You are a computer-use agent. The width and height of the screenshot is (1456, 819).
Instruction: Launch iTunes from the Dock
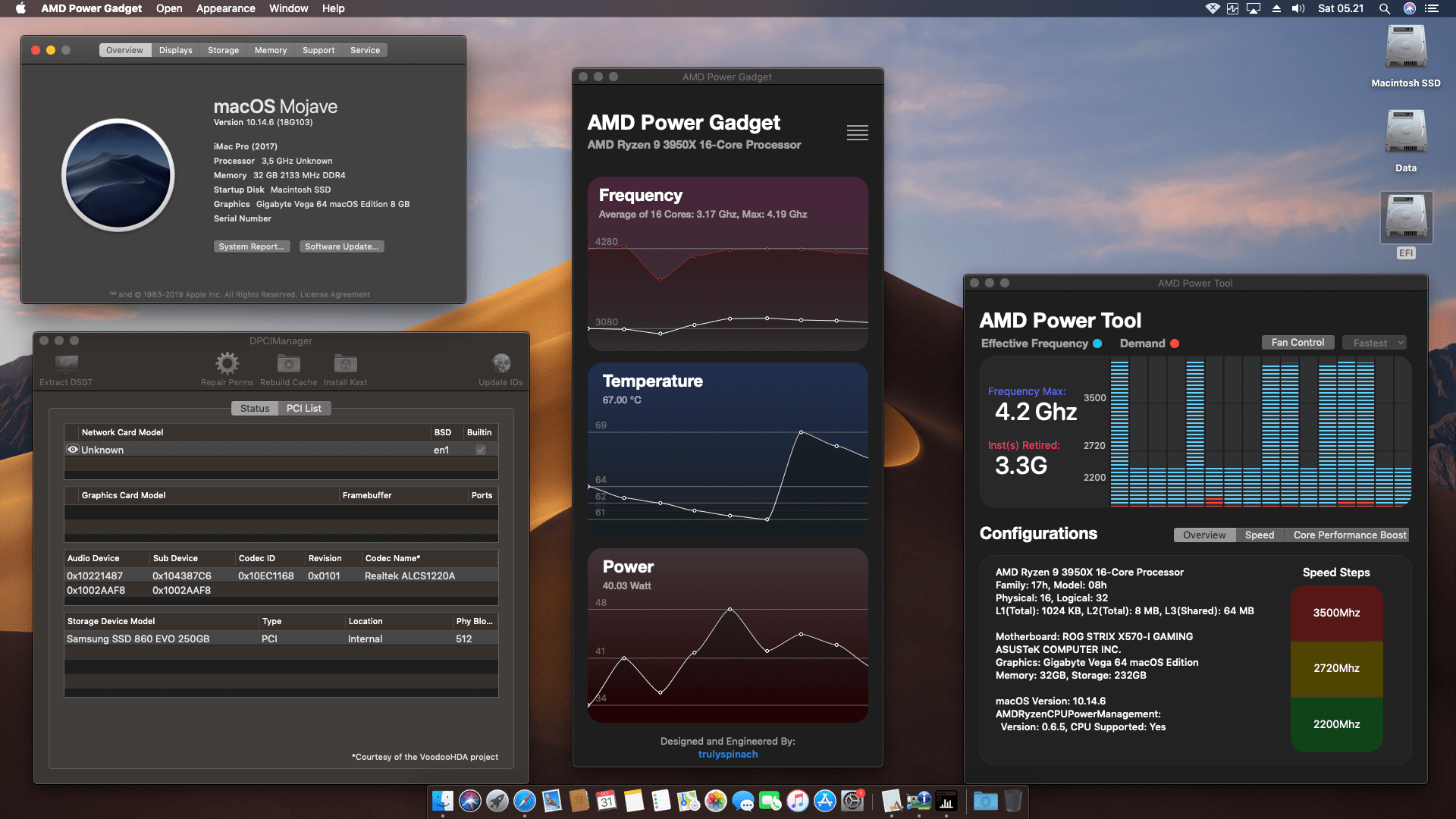coord(797,801)
